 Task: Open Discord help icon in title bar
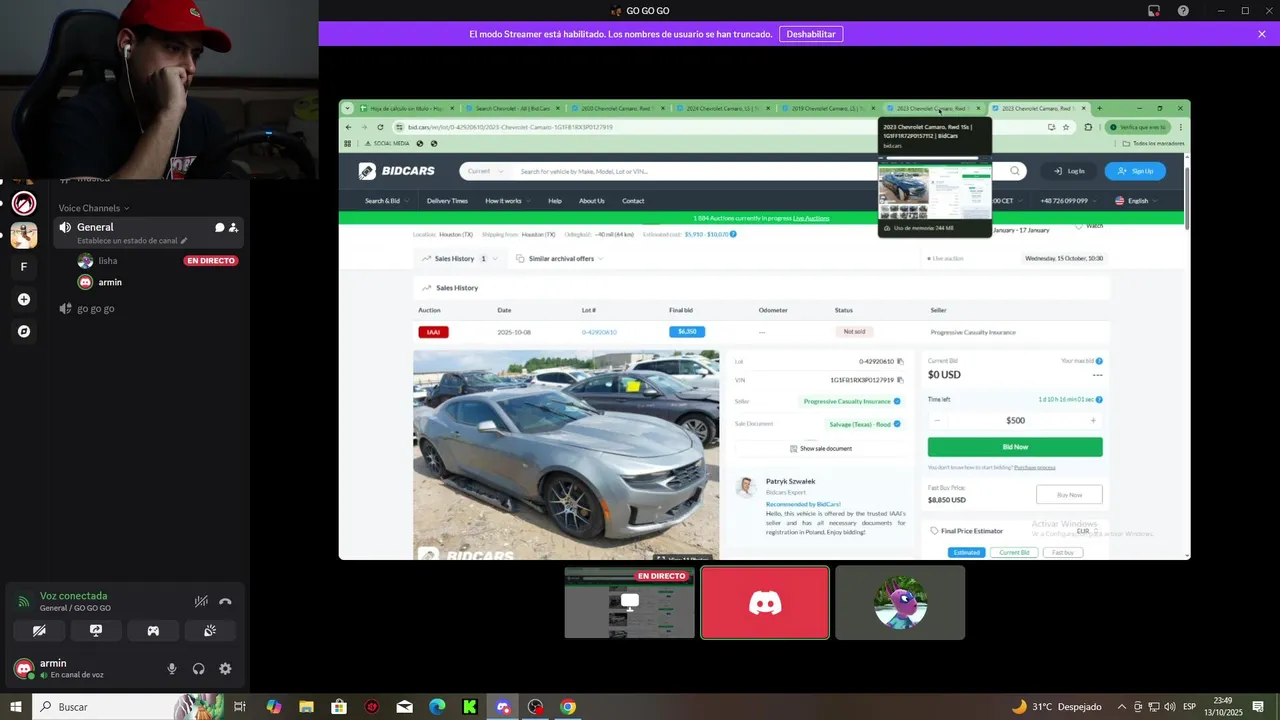click(1183, 11)
